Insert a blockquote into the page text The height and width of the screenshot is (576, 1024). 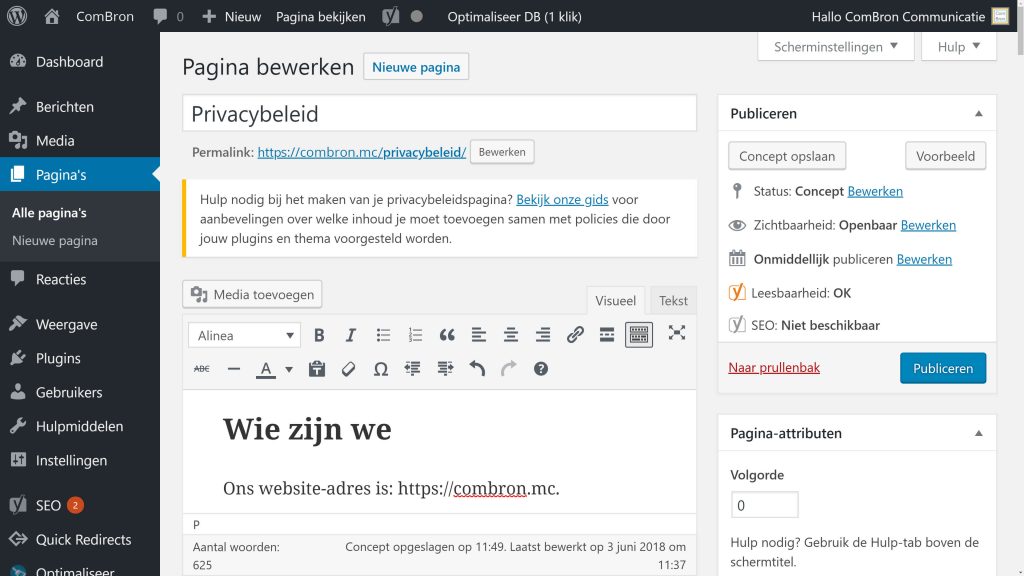tap(447, 335)
